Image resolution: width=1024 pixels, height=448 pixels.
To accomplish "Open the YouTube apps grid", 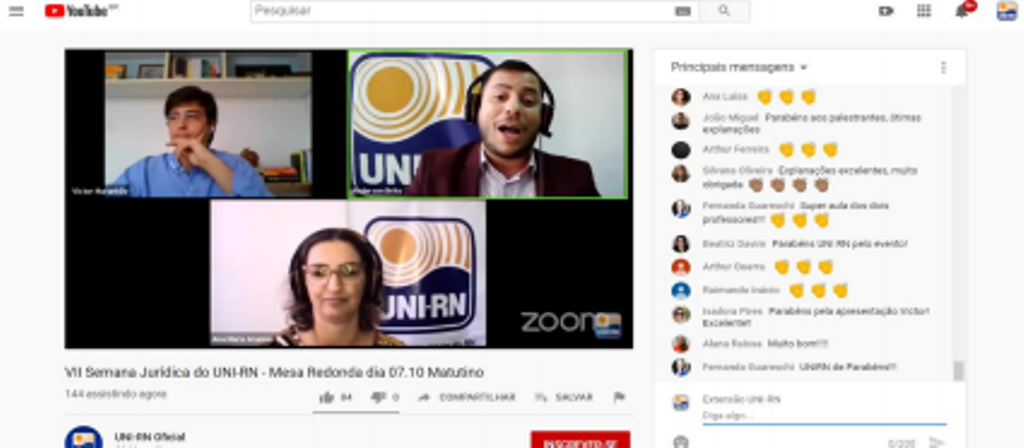I will (923, 11).
